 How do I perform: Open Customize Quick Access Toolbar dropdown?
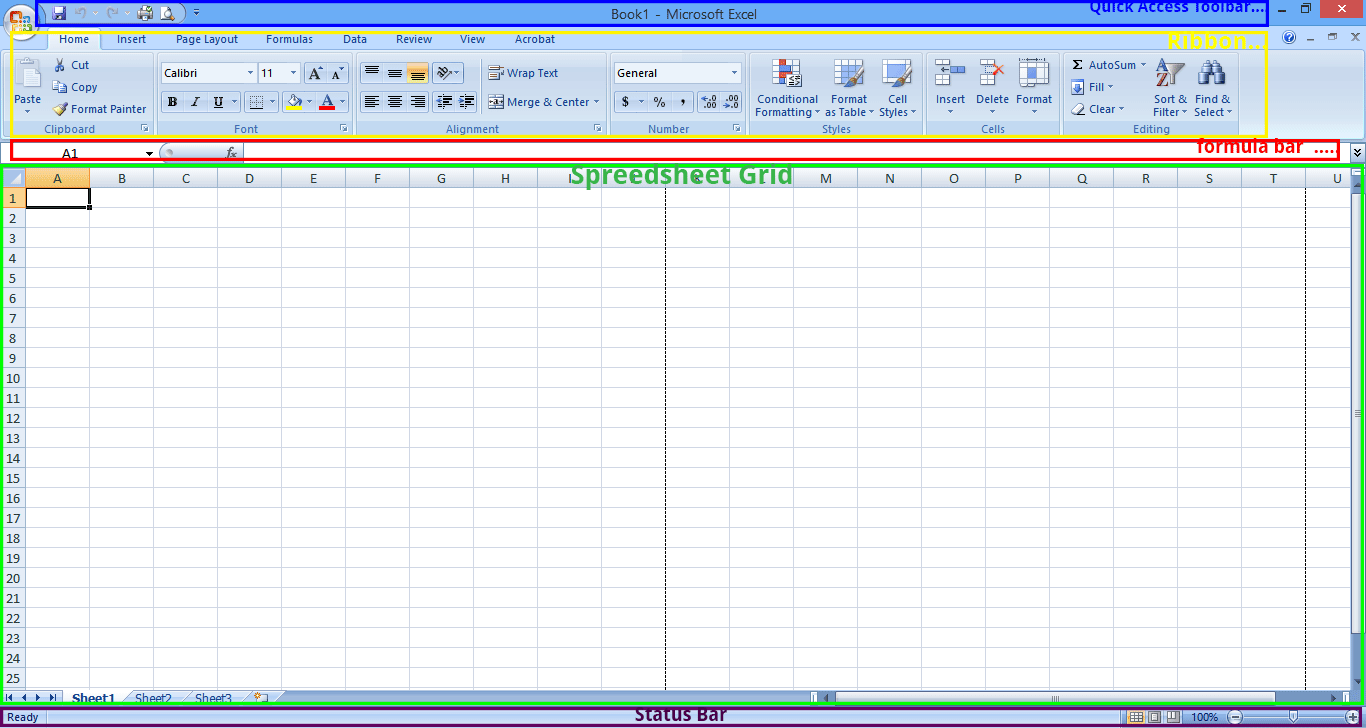[x=196, y=13]
